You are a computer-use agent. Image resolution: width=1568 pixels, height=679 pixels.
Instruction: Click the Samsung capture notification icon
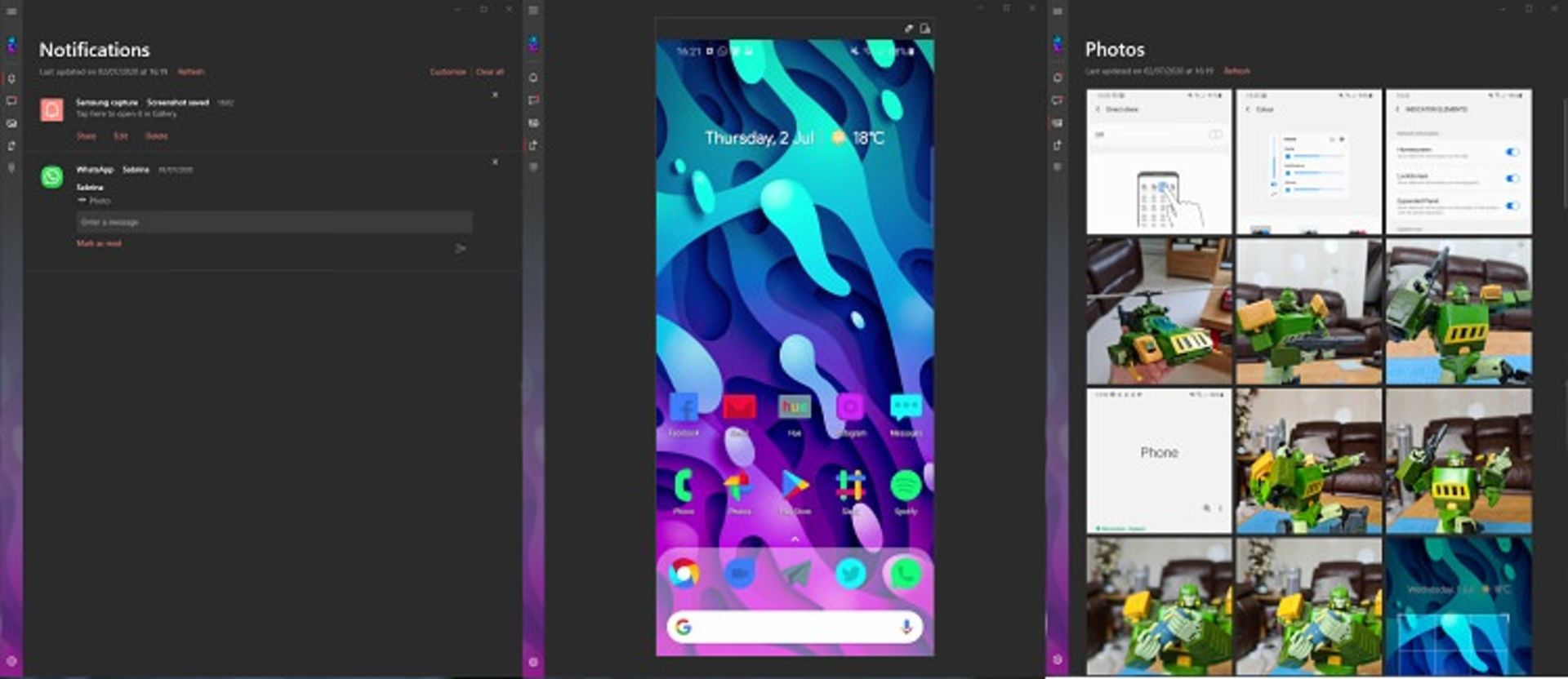[x=52, y=109]
